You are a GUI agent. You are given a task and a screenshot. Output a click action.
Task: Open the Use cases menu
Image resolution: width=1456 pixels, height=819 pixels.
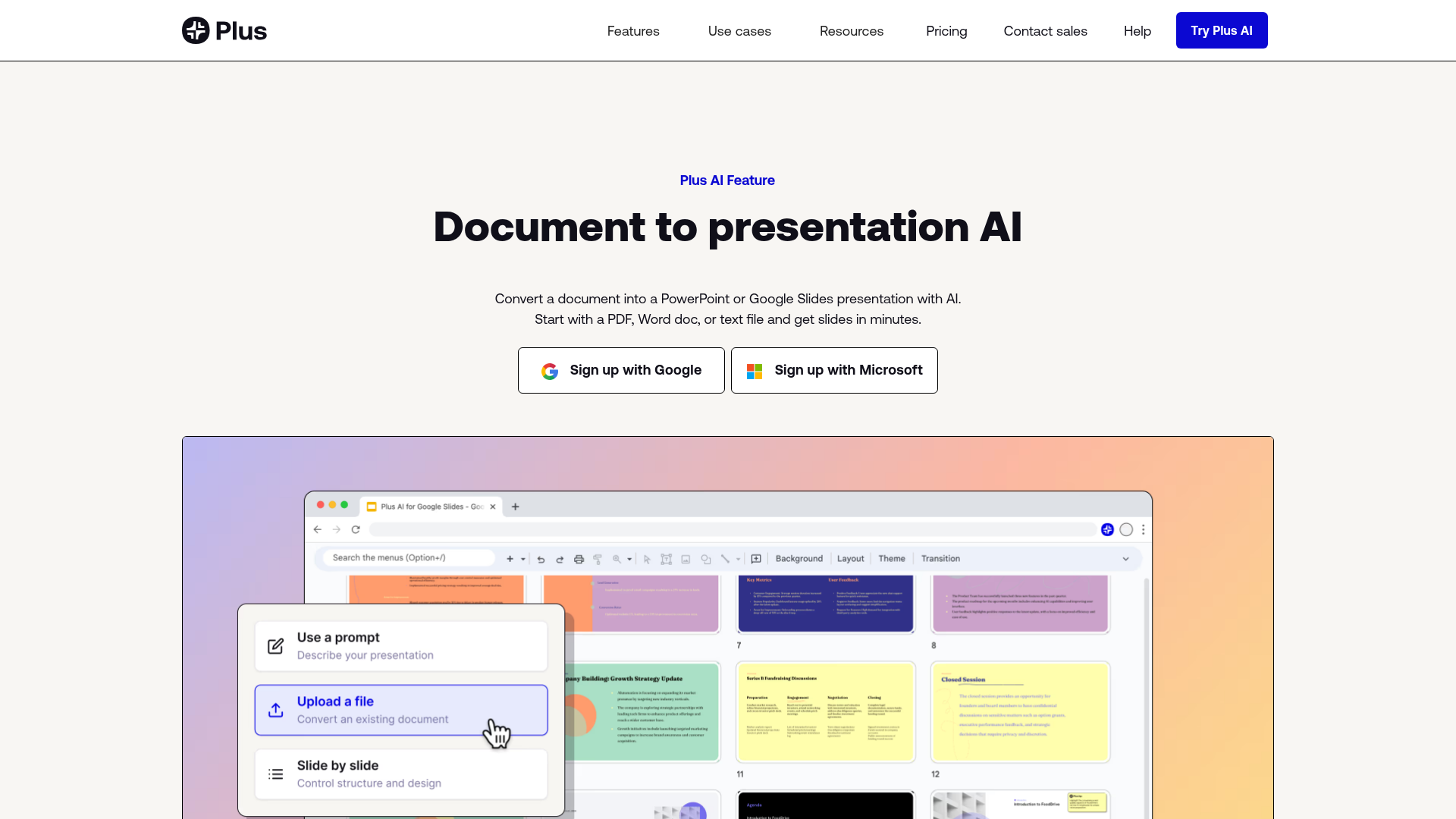739,31
